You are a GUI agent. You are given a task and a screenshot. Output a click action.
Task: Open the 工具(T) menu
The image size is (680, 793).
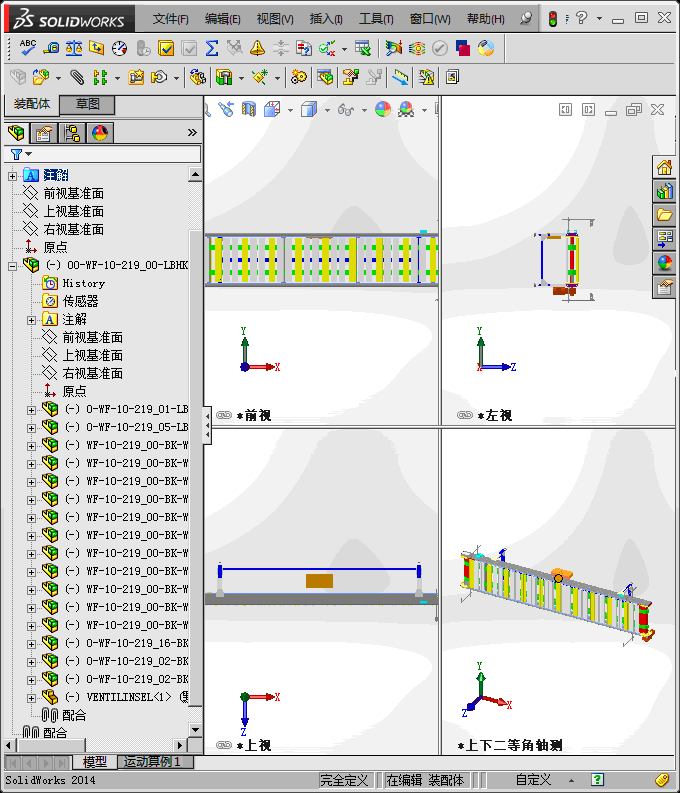[376, 19]
